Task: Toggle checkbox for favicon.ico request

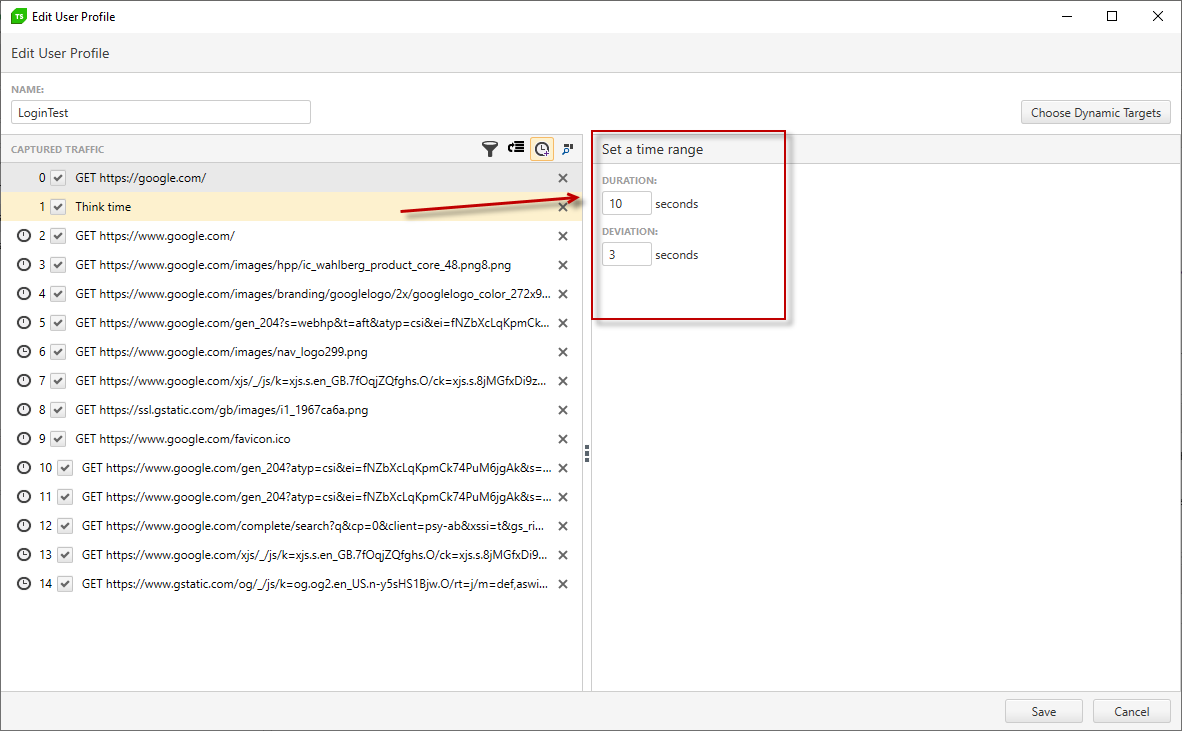Action: click(x=58, y=439)
